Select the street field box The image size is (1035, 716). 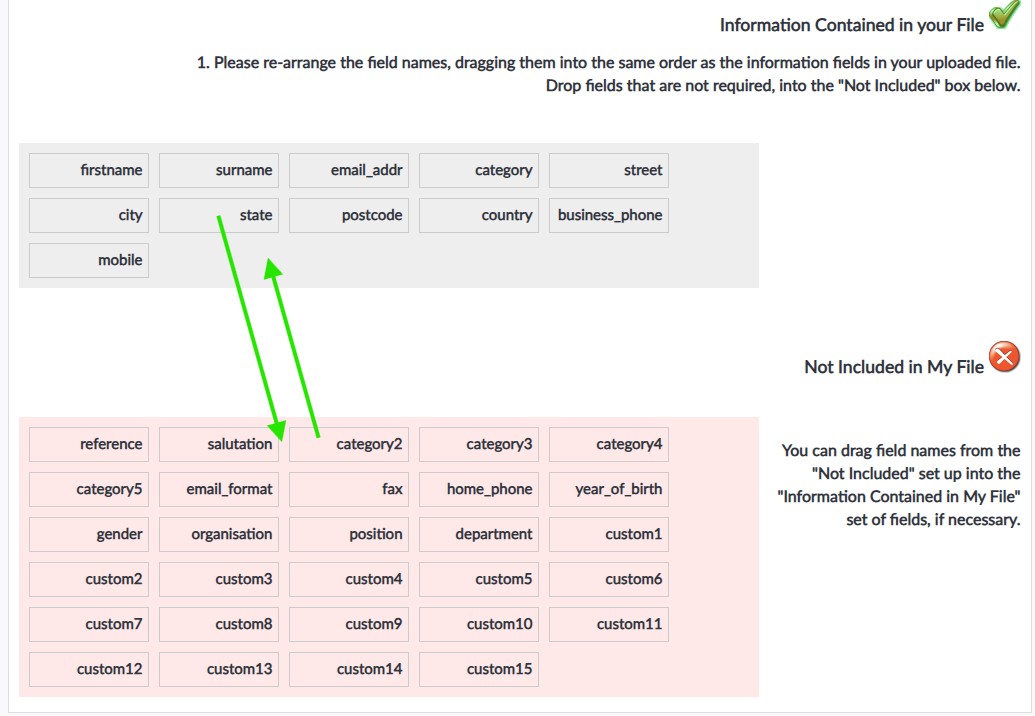tap(609, 170)
